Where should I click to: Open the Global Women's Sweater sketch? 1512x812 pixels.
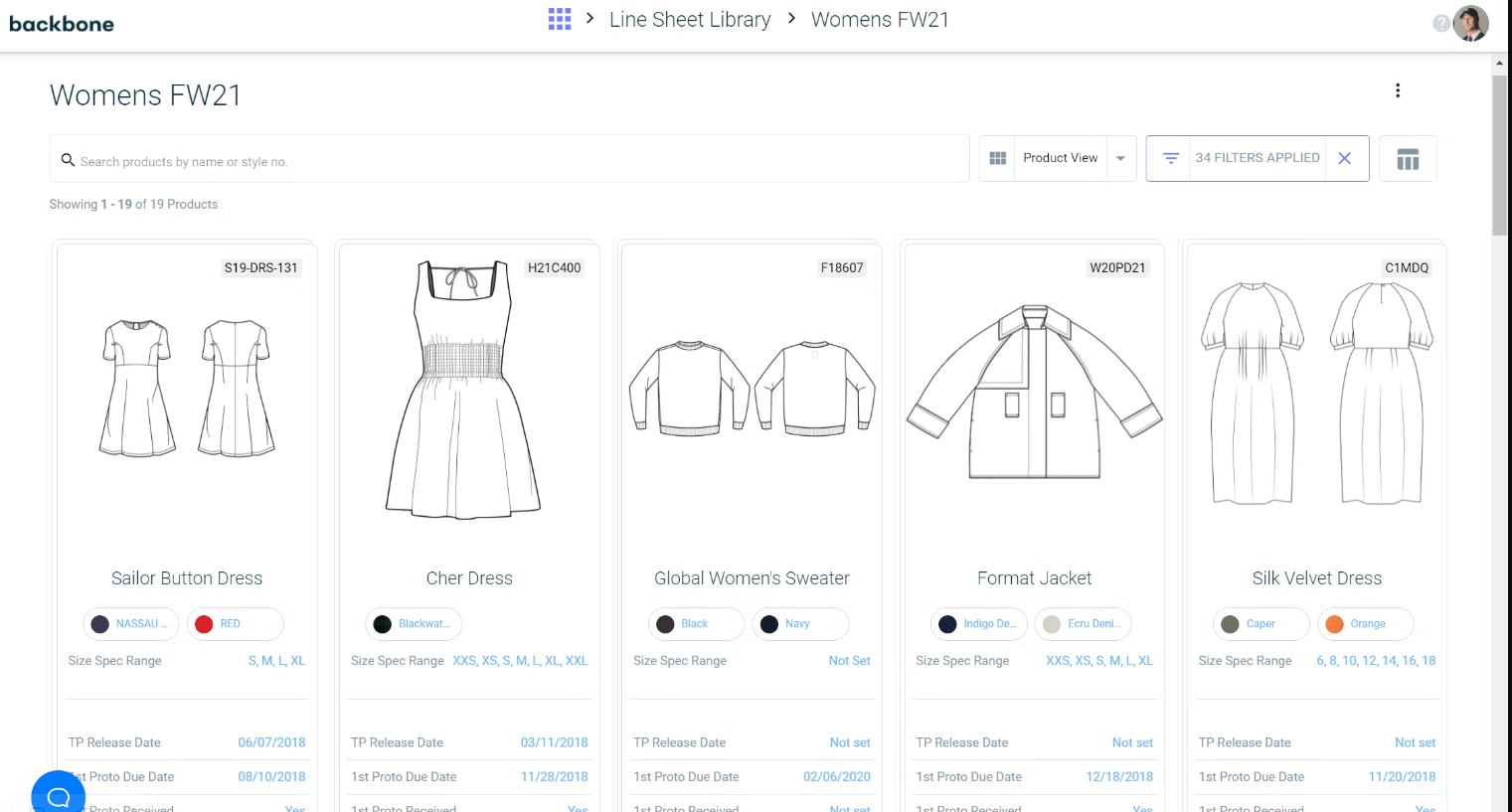(752, 389)
